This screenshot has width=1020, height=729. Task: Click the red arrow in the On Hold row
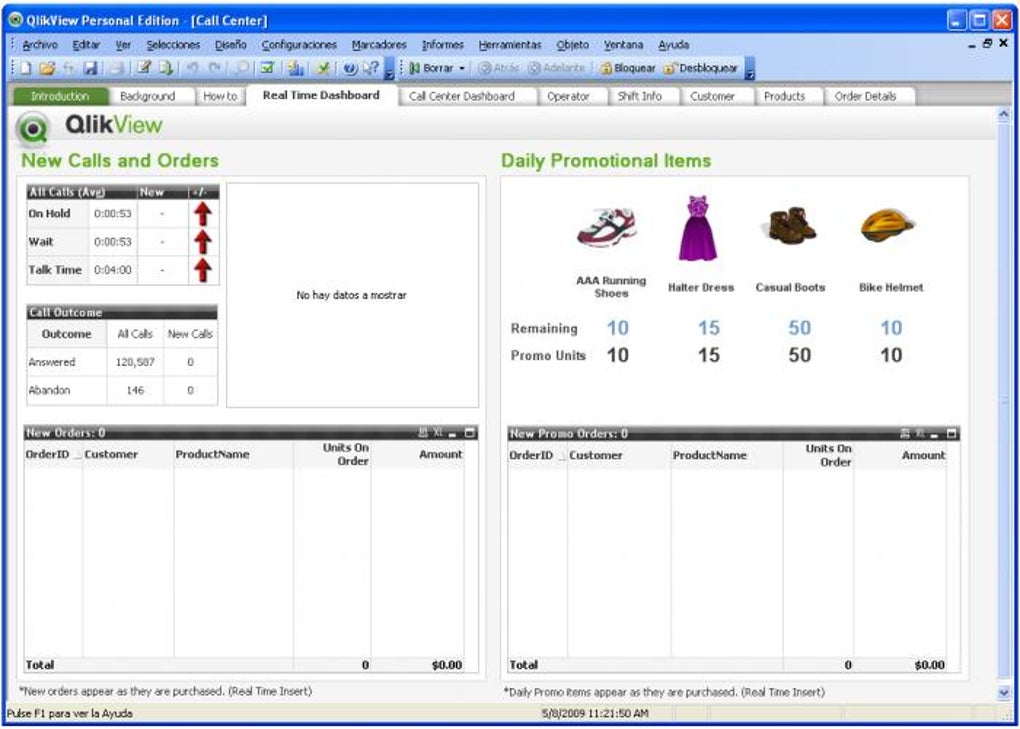point(203,213)
